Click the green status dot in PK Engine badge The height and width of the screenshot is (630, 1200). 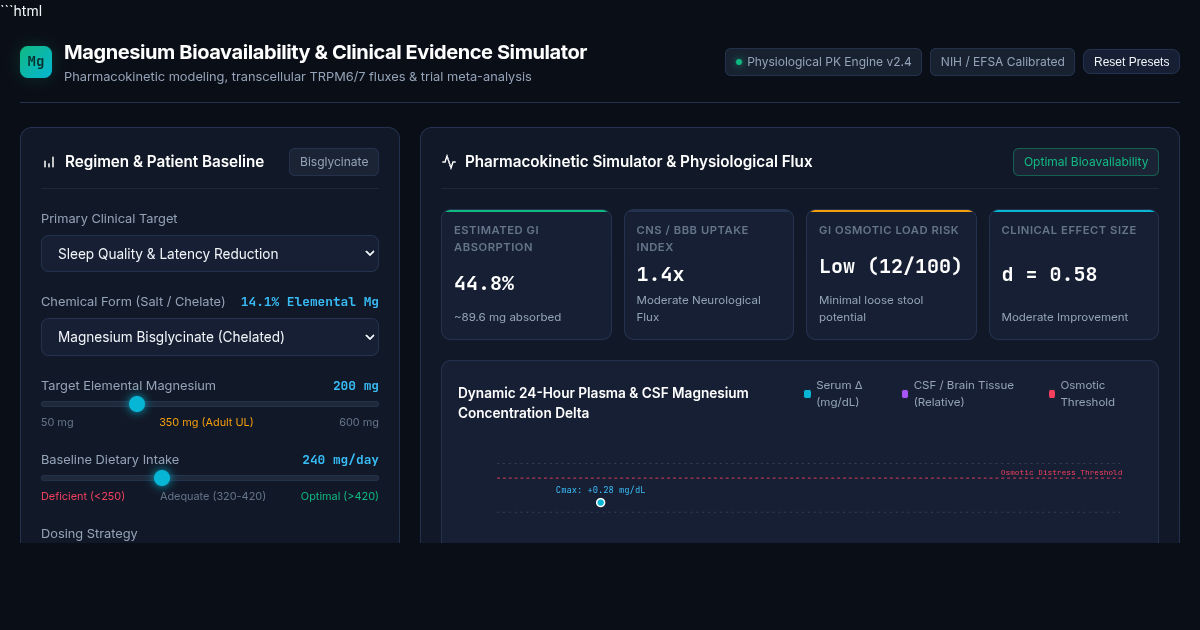[739, 62]
